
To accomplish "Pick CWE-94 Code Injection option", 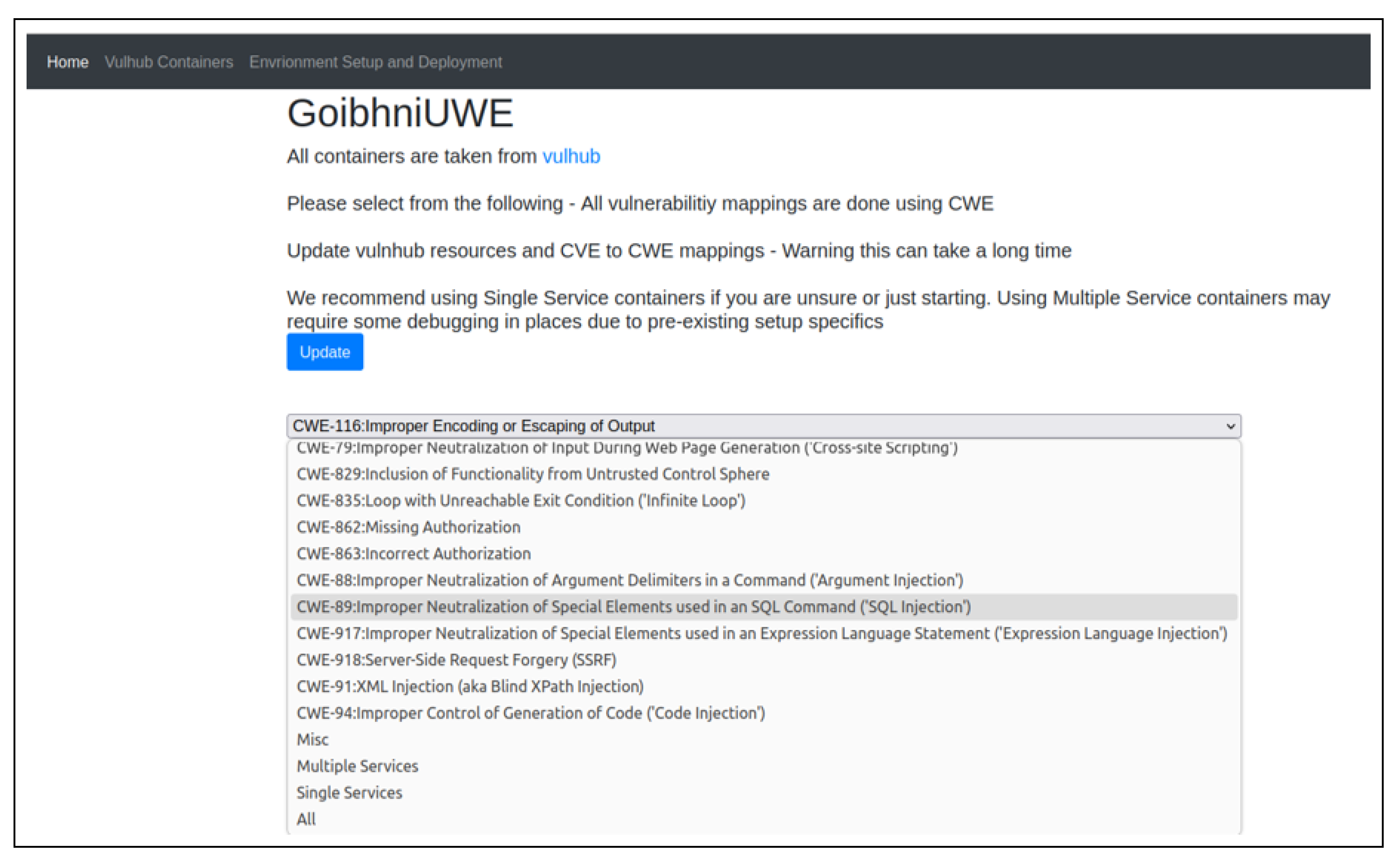I will (x=530, y=713).
